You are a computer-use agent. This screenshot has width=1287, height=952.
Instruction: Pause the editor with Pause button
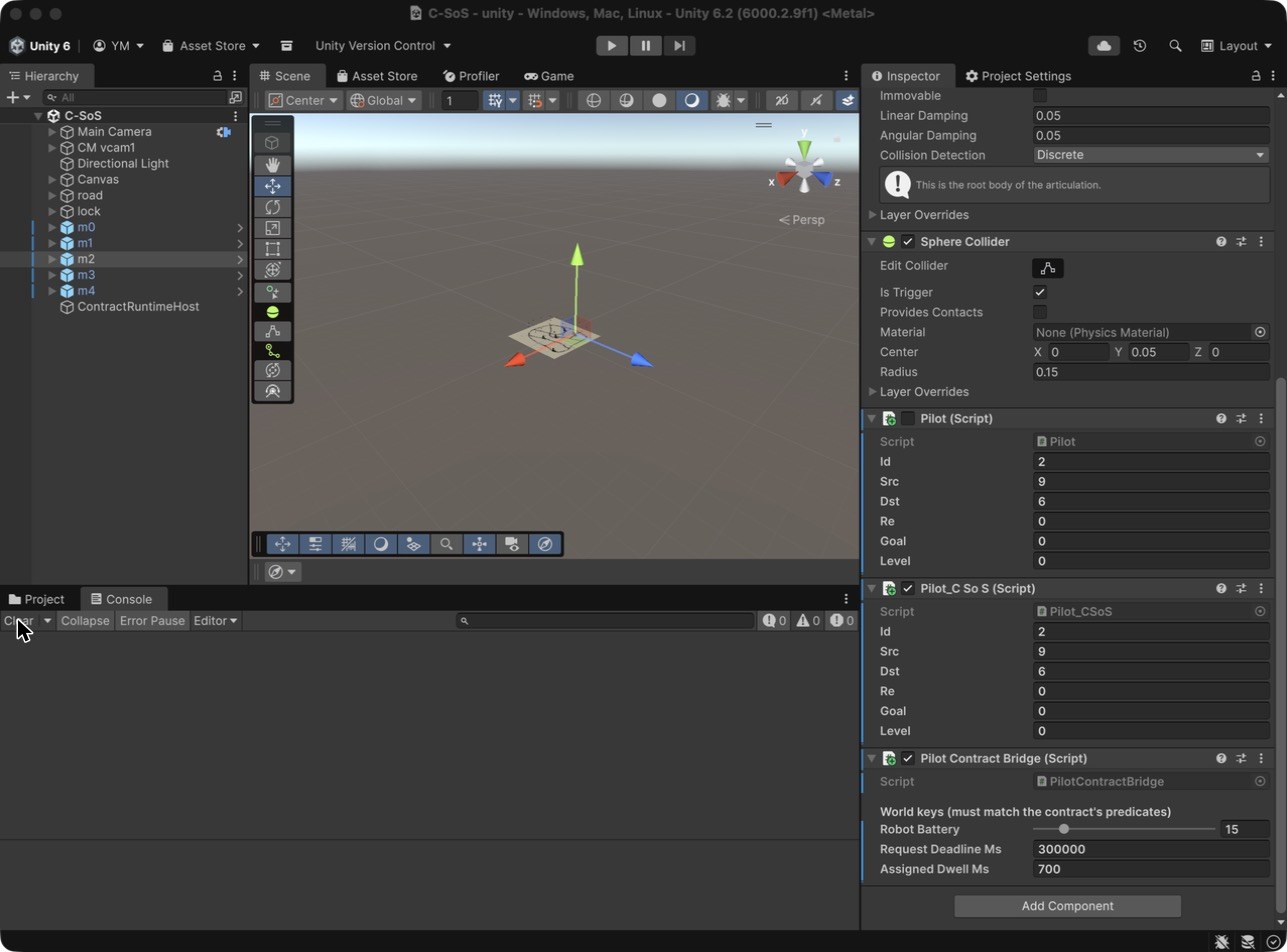click(645, 46)
